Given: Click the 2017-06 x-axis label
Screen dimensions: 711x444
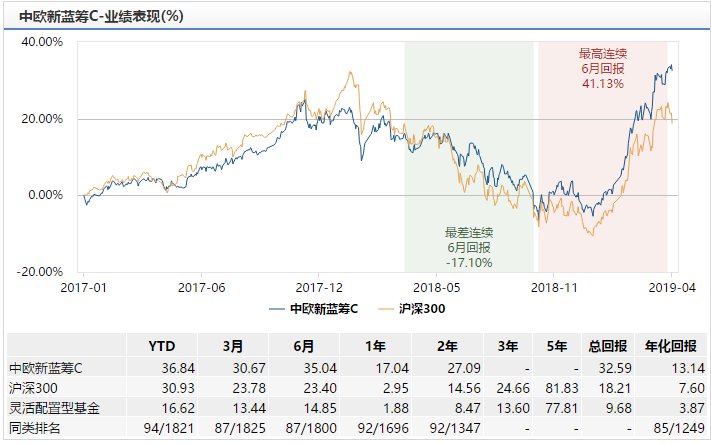Looking at the screenshot, I should (201, 288).
